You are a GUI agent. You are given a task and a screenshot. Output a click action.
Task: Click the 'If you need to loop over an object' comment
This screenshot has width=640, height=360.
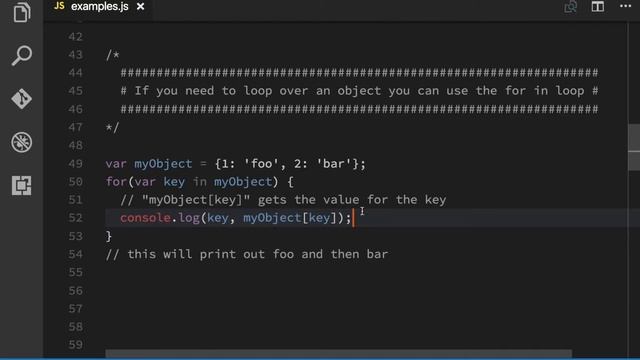pos(359,91)
